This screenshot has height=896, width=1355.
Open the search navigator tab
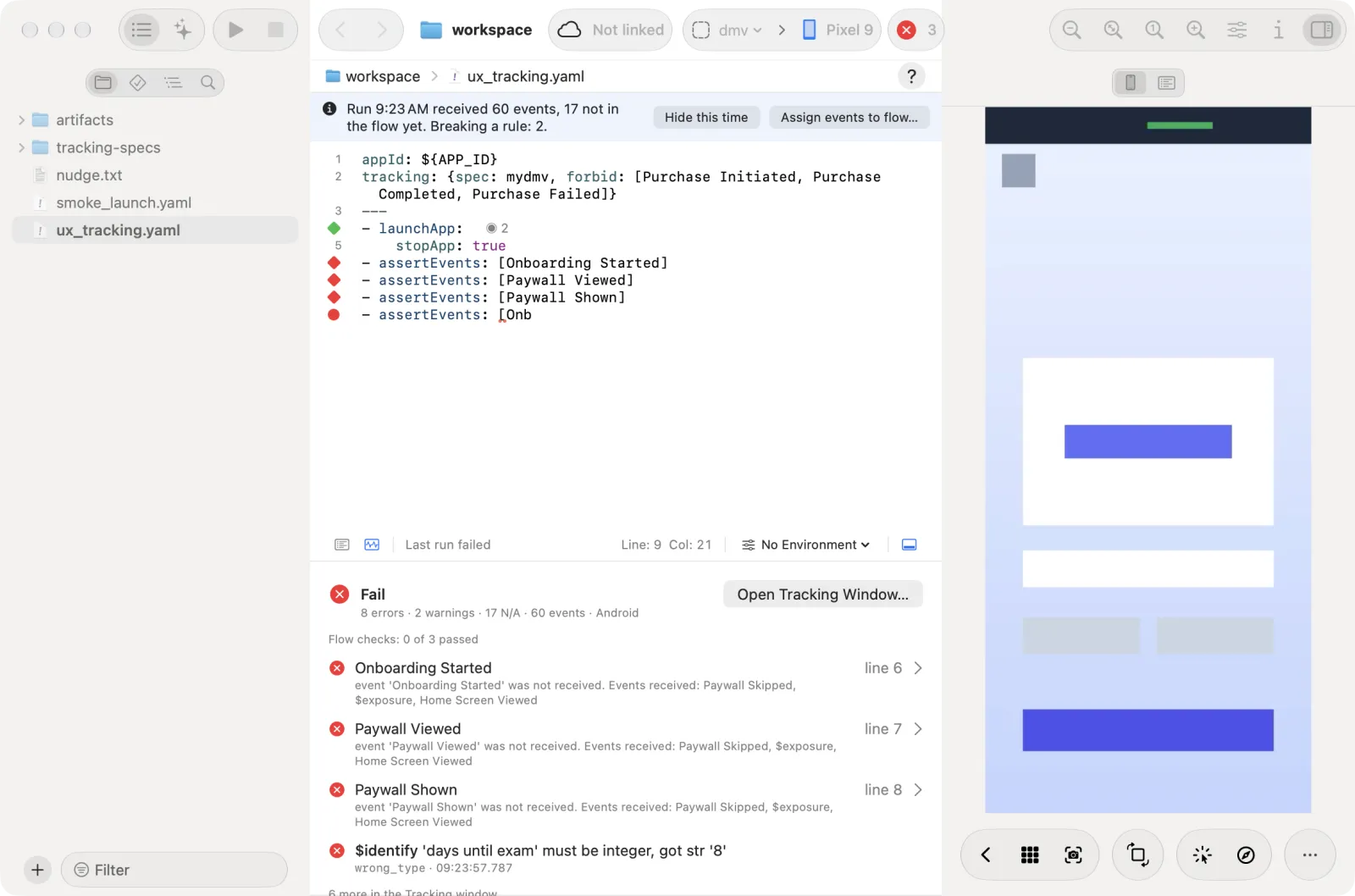coord(207,82)
